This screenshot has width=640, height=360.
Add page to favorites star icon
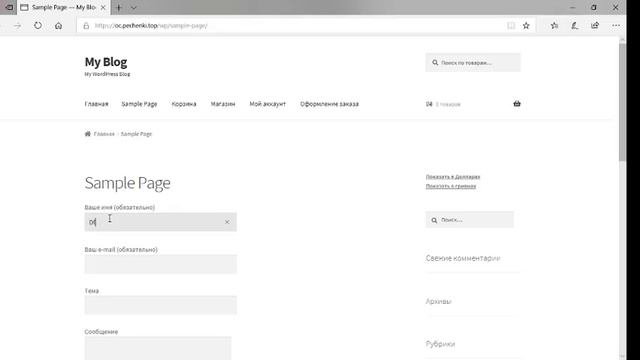(526, 26)
